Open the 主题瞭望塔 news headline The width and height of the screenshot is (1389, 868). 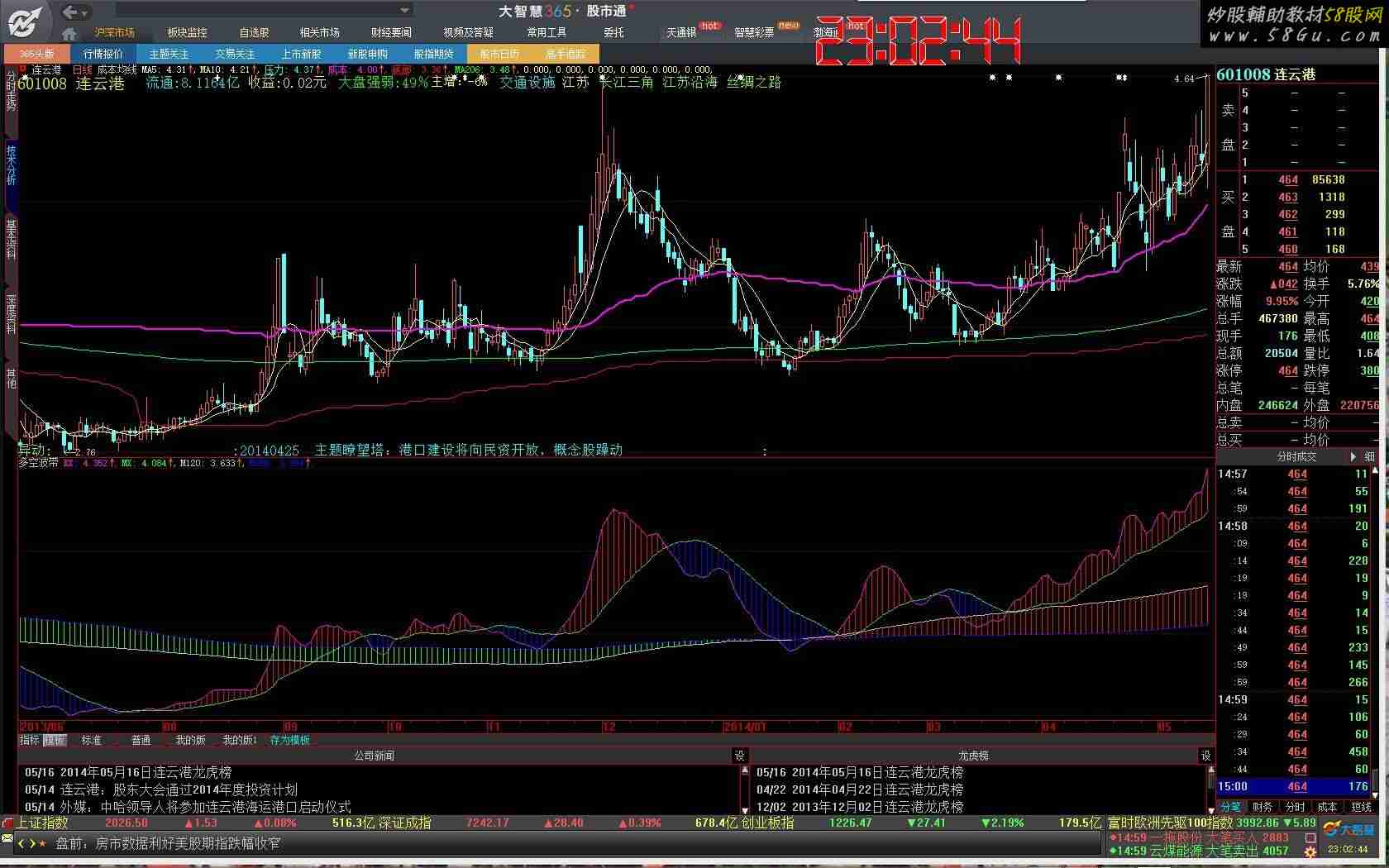coord(468,450)
